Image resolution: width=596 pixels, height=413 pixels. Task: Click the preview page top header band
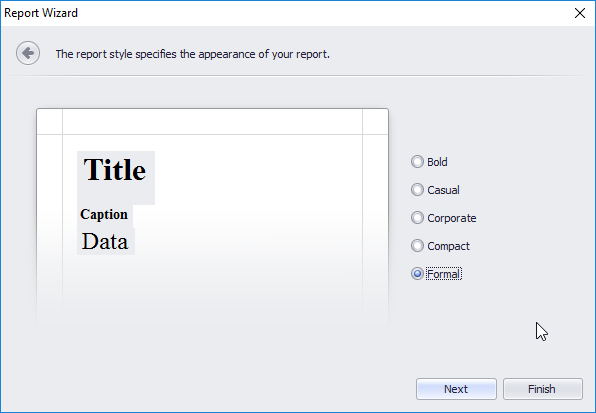(212, 122)
